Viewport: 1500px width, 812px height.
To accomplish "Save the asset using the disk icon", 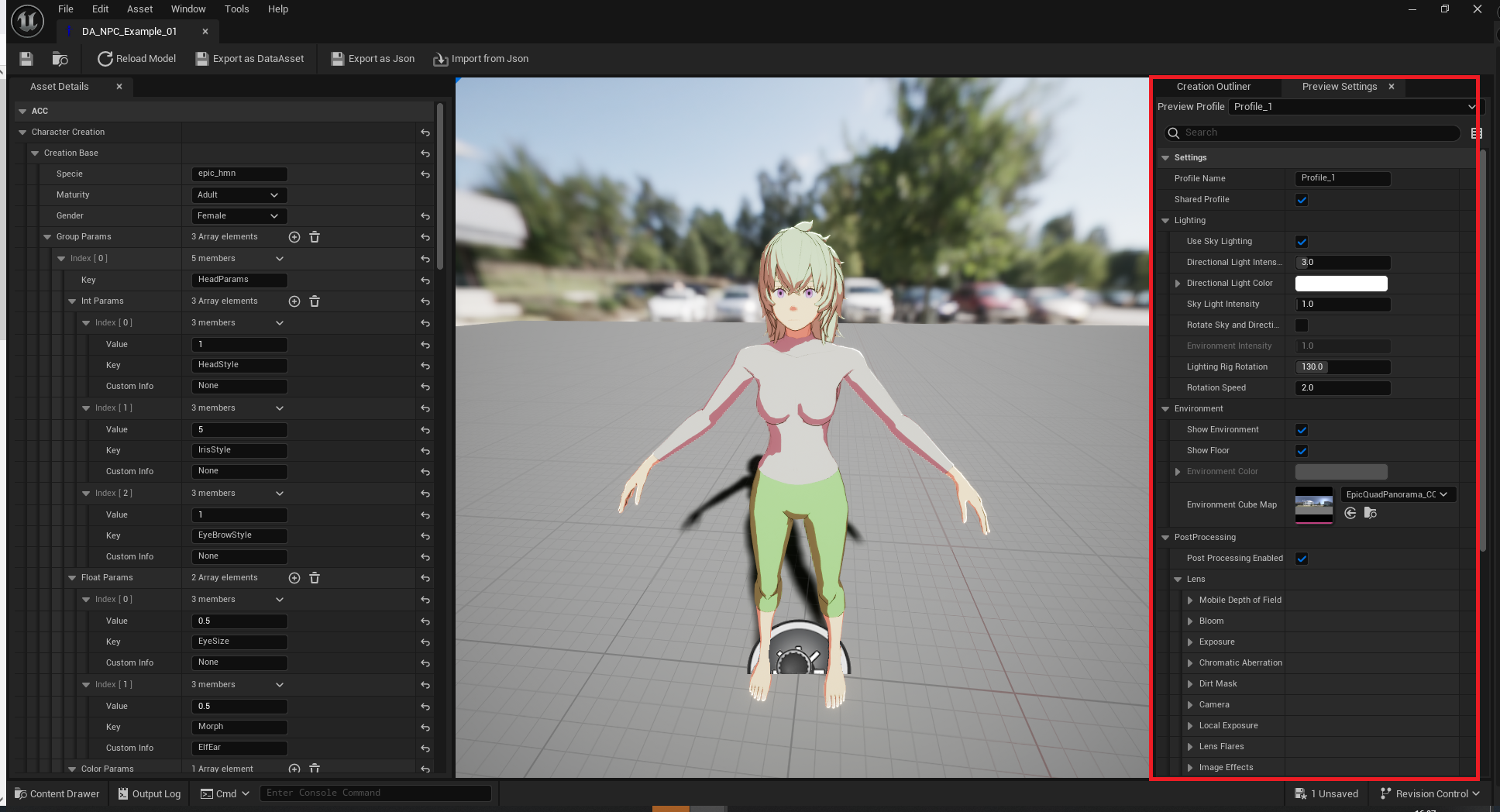I will point(26,58).
